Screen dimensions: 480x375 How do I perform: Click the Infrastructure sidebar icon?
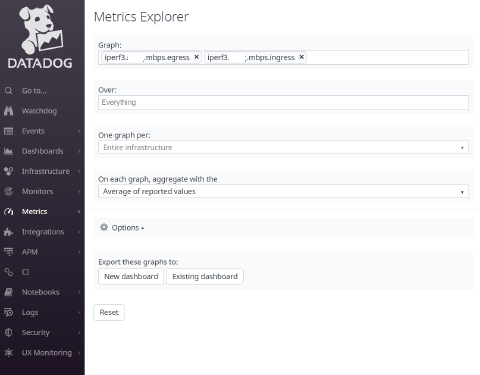point(9,171)
